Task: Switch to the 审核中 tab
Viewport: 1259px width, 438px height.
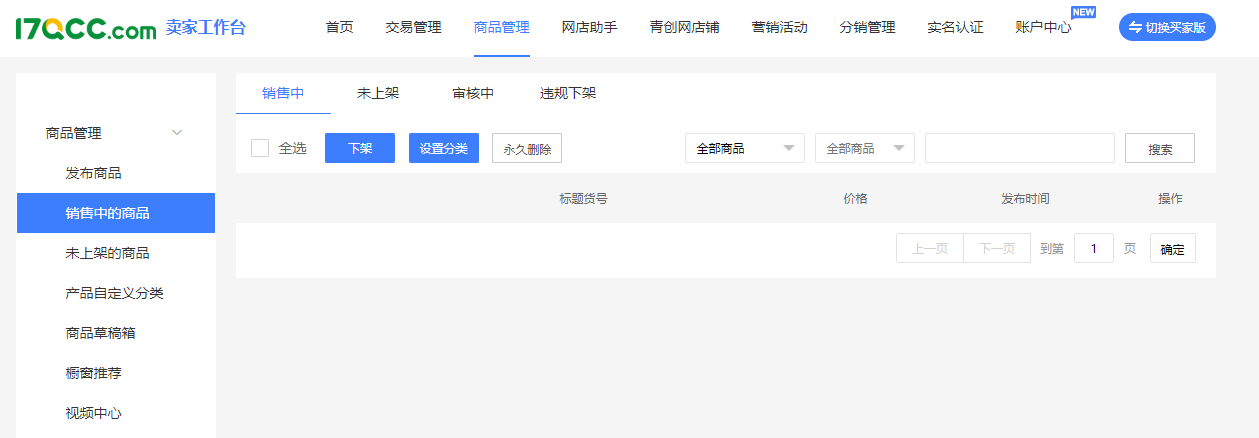Action: (473, 93)
